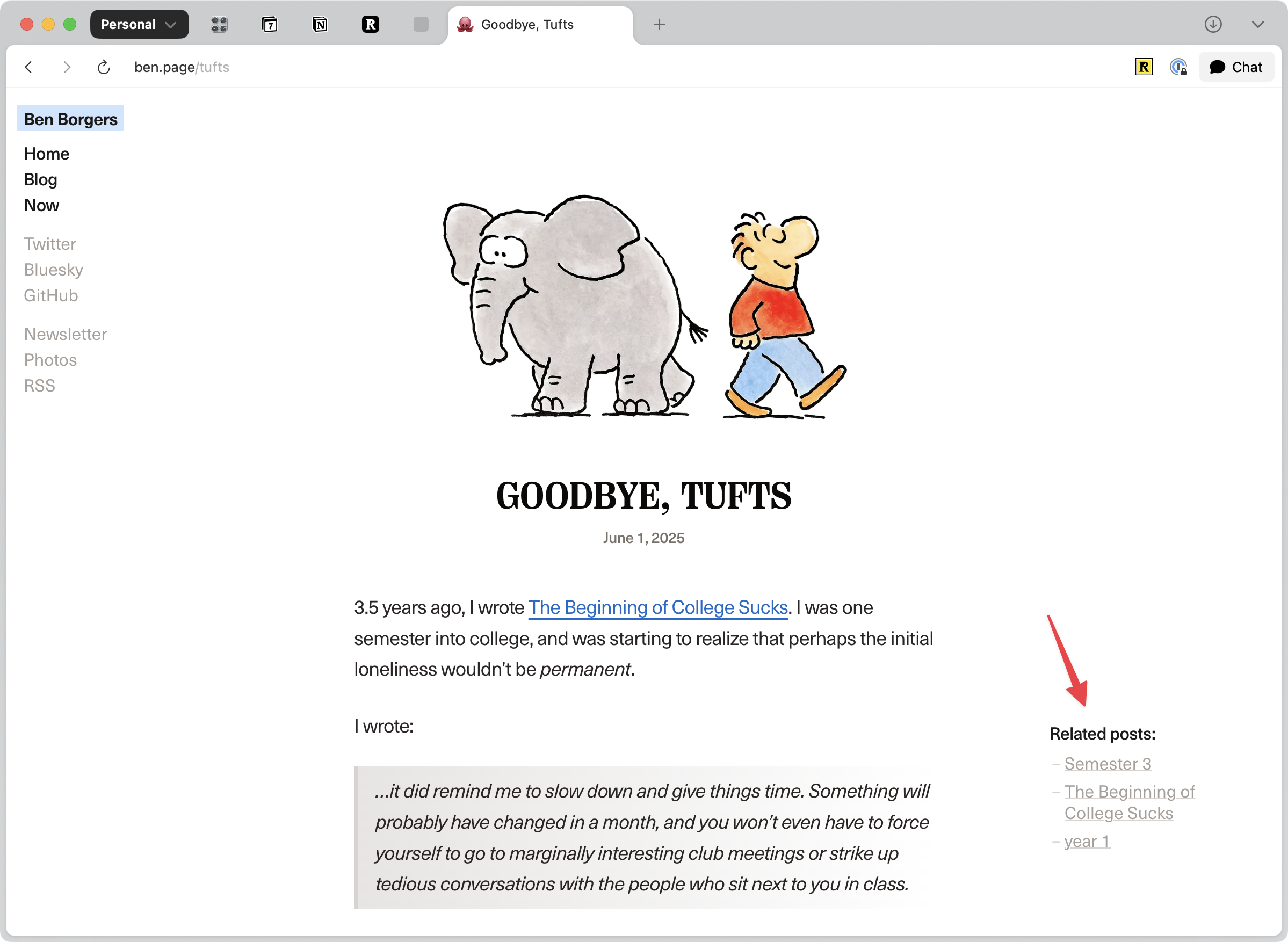Expand the Personal profile dropdown
This screenshot has width=1288, height=942.
[139, 25]
